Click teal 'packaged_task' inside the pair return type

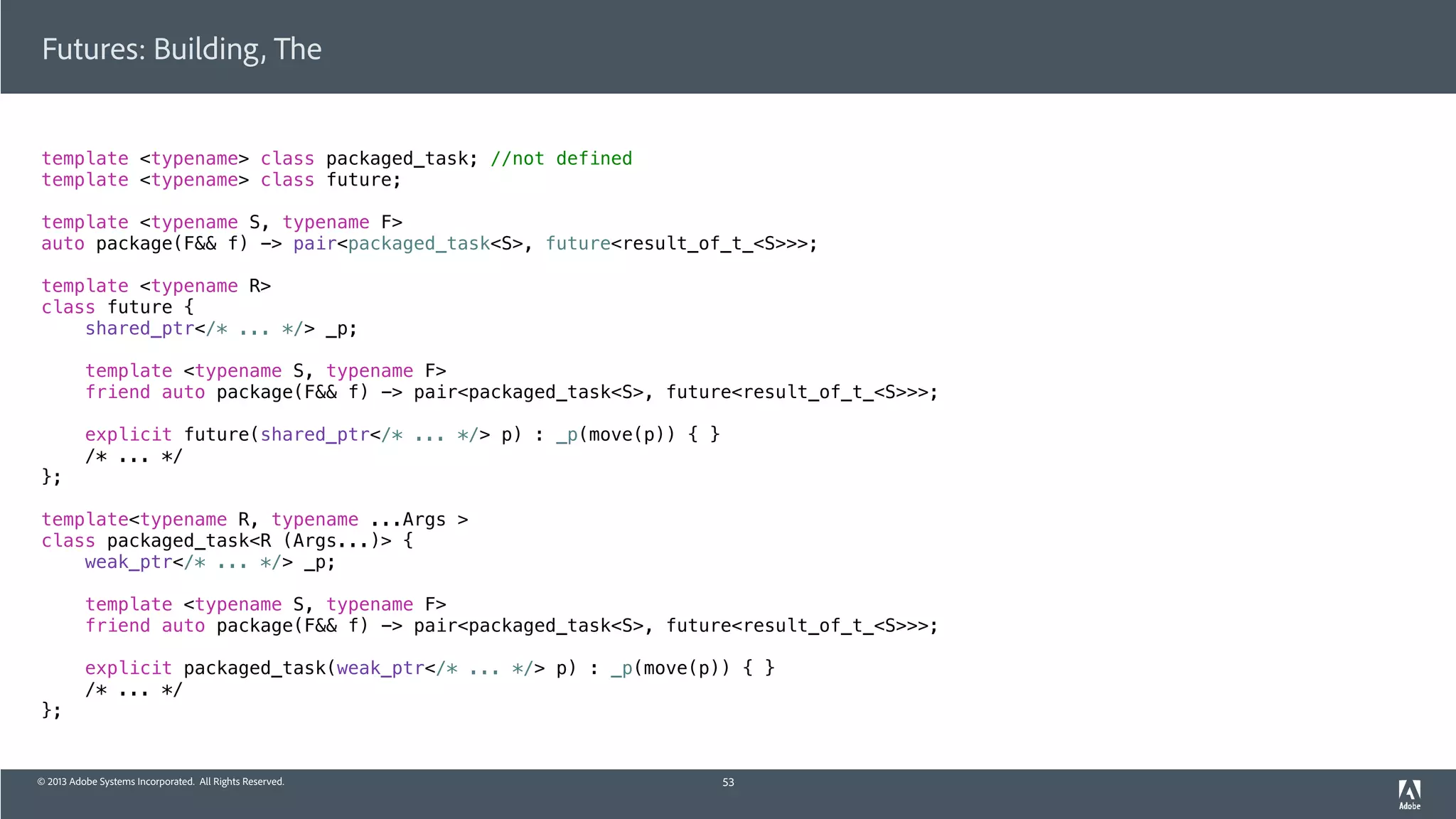pos(419,244)
